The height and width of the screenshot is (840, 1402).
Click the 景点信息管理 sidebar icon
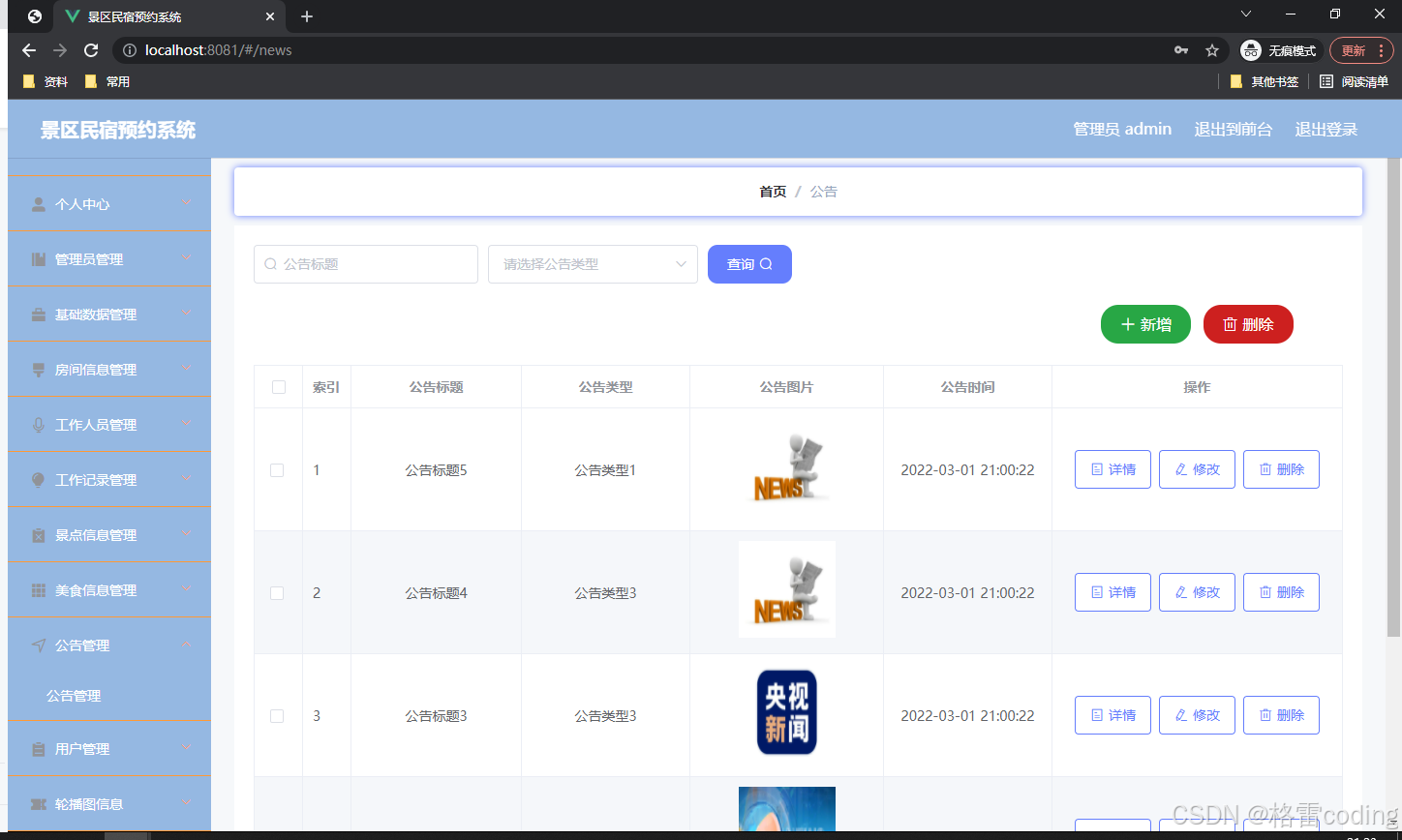pos(38,534)
